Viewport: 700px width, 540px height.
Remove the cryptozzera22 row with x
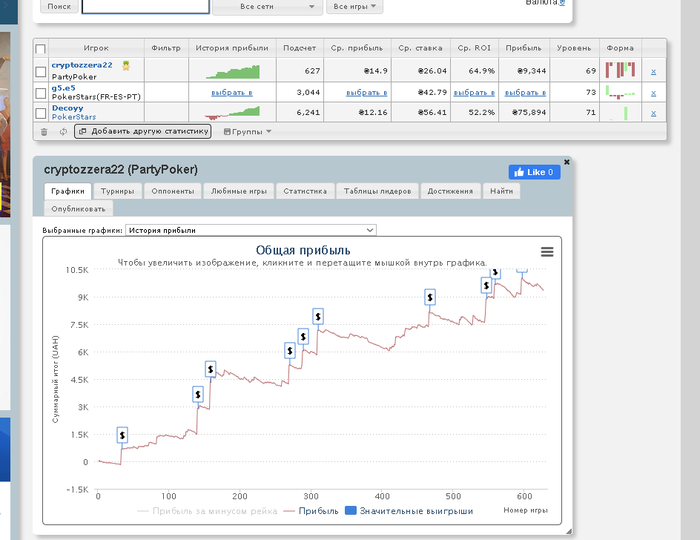[653, 71]
